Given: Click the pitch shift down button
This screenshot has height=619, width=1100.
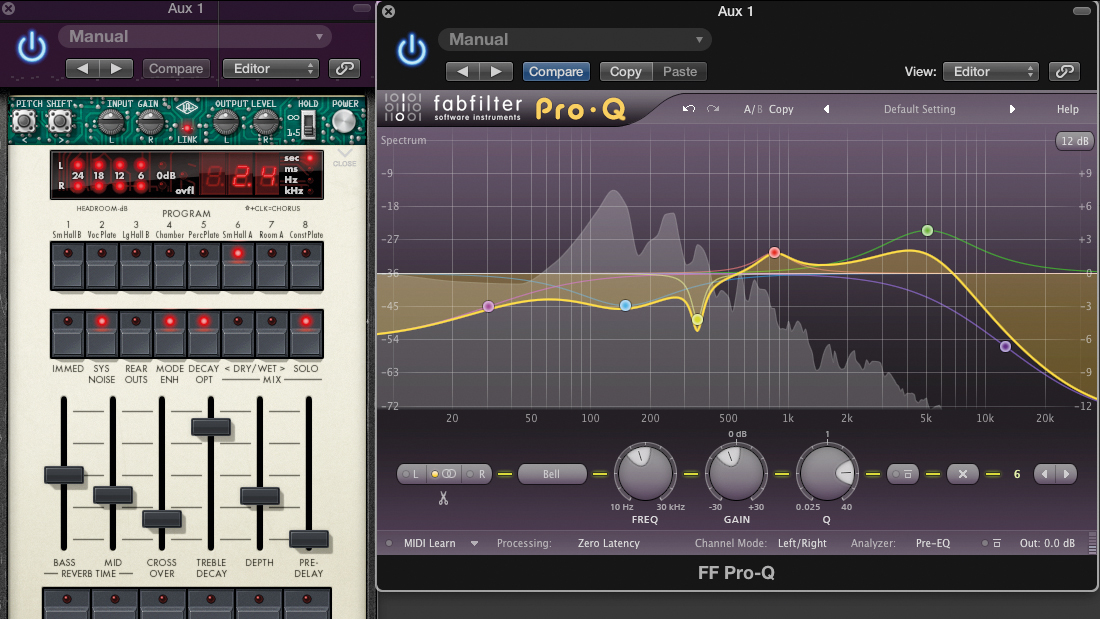Looking at the screenshot, I should 25,122.
